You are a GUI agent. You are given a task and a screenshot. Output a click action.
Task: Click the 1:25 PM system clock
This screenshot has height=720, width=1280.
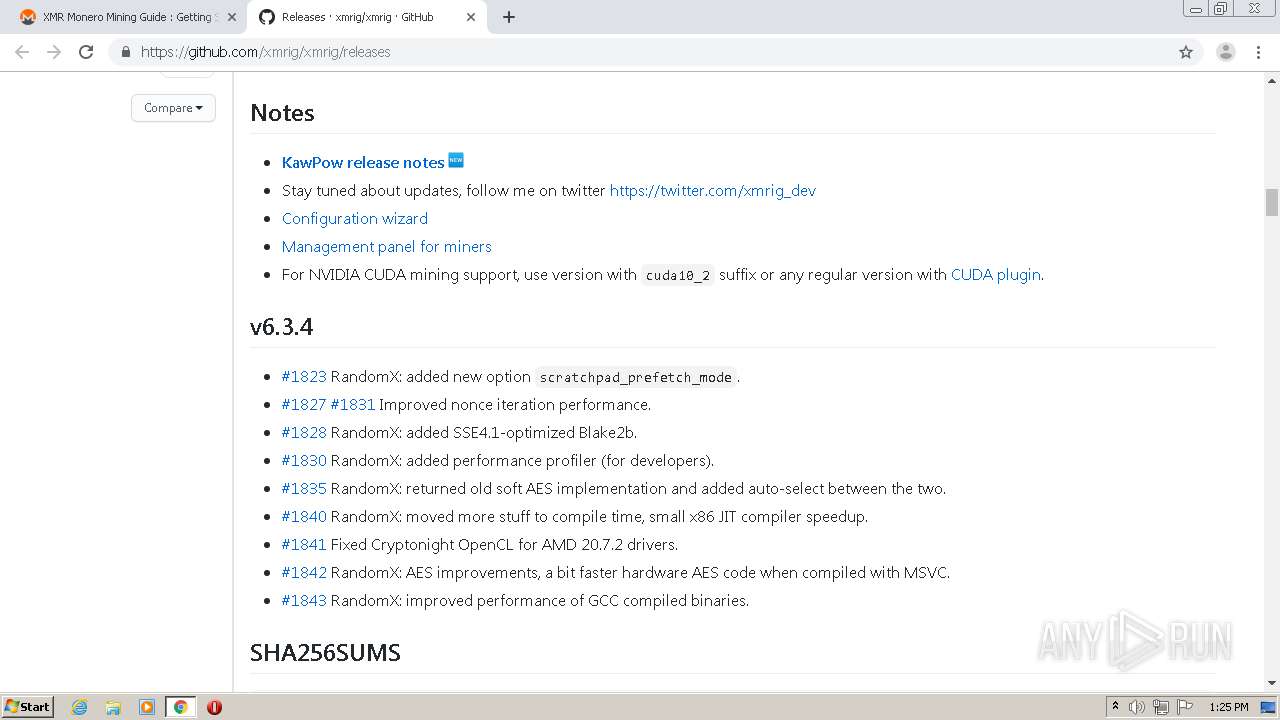[x=1228, y=707]
